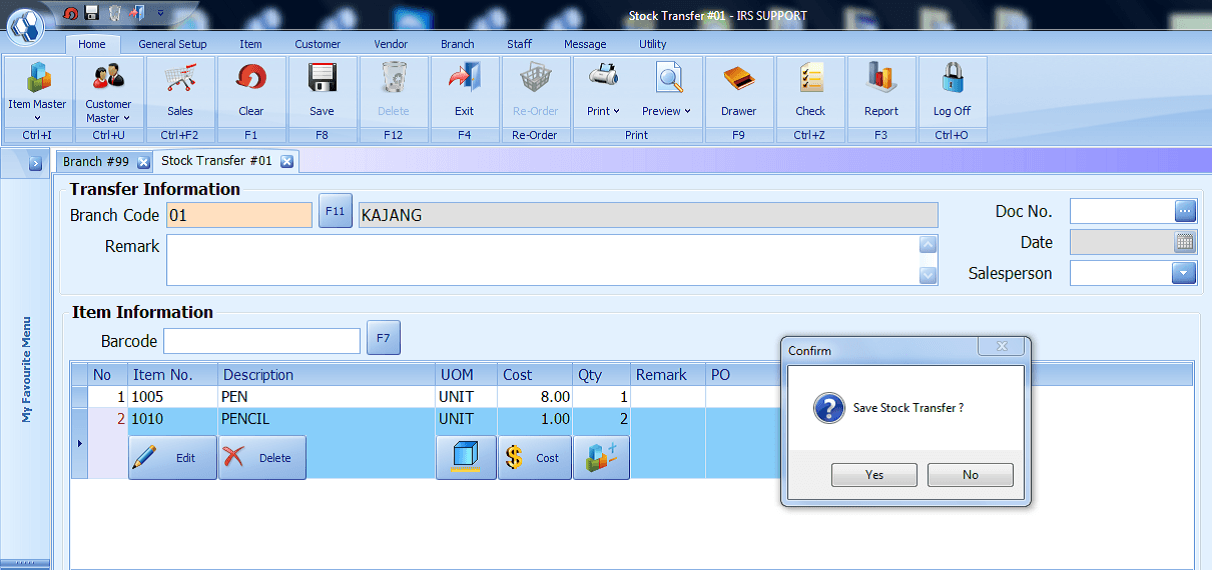Click the Clear ribbon button
1212x570 pixels.
pos(251,92)
